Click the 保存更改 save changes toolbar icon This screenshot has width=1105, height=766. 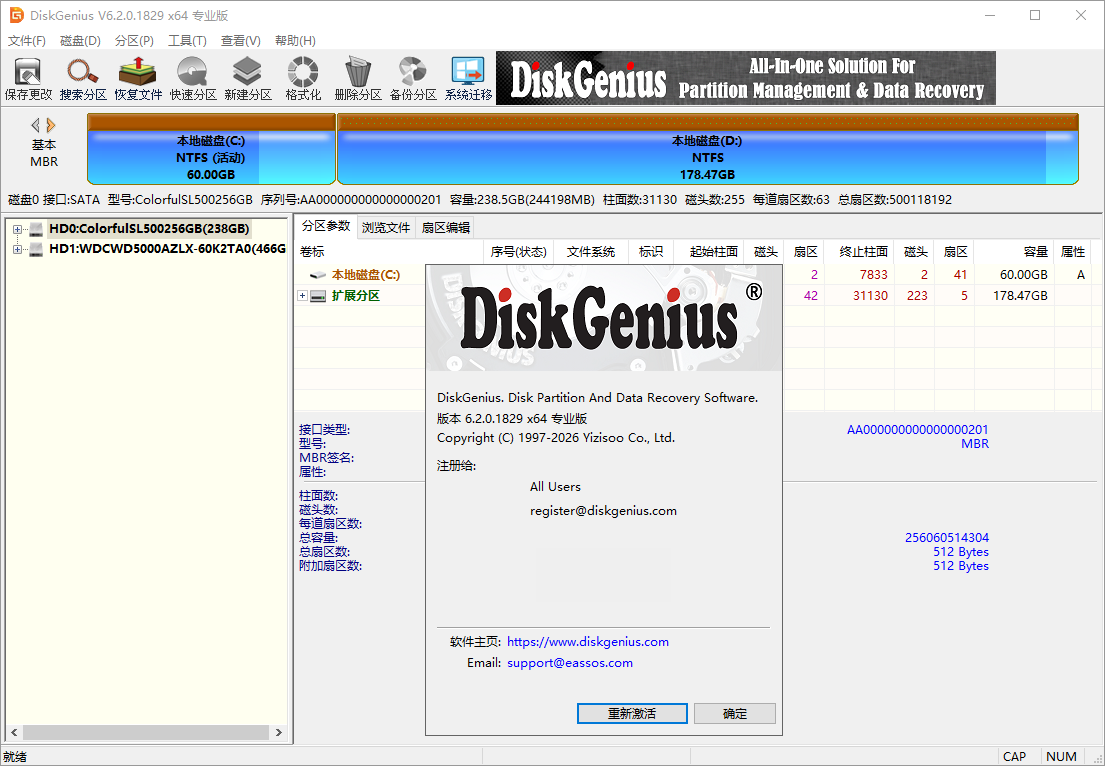[x=28, y=78]
